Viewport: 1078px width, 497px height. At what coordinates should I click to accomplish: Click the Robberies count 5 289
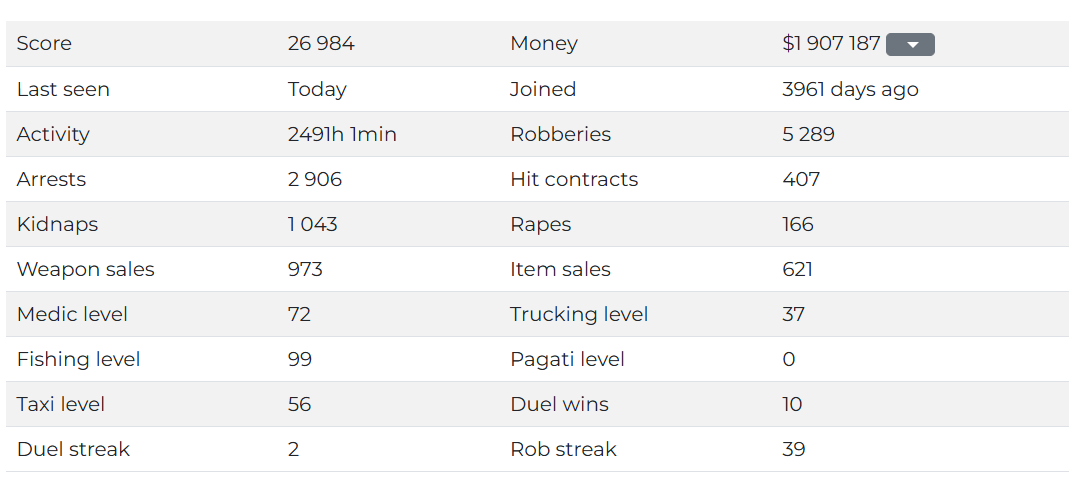tap(808, 134)
